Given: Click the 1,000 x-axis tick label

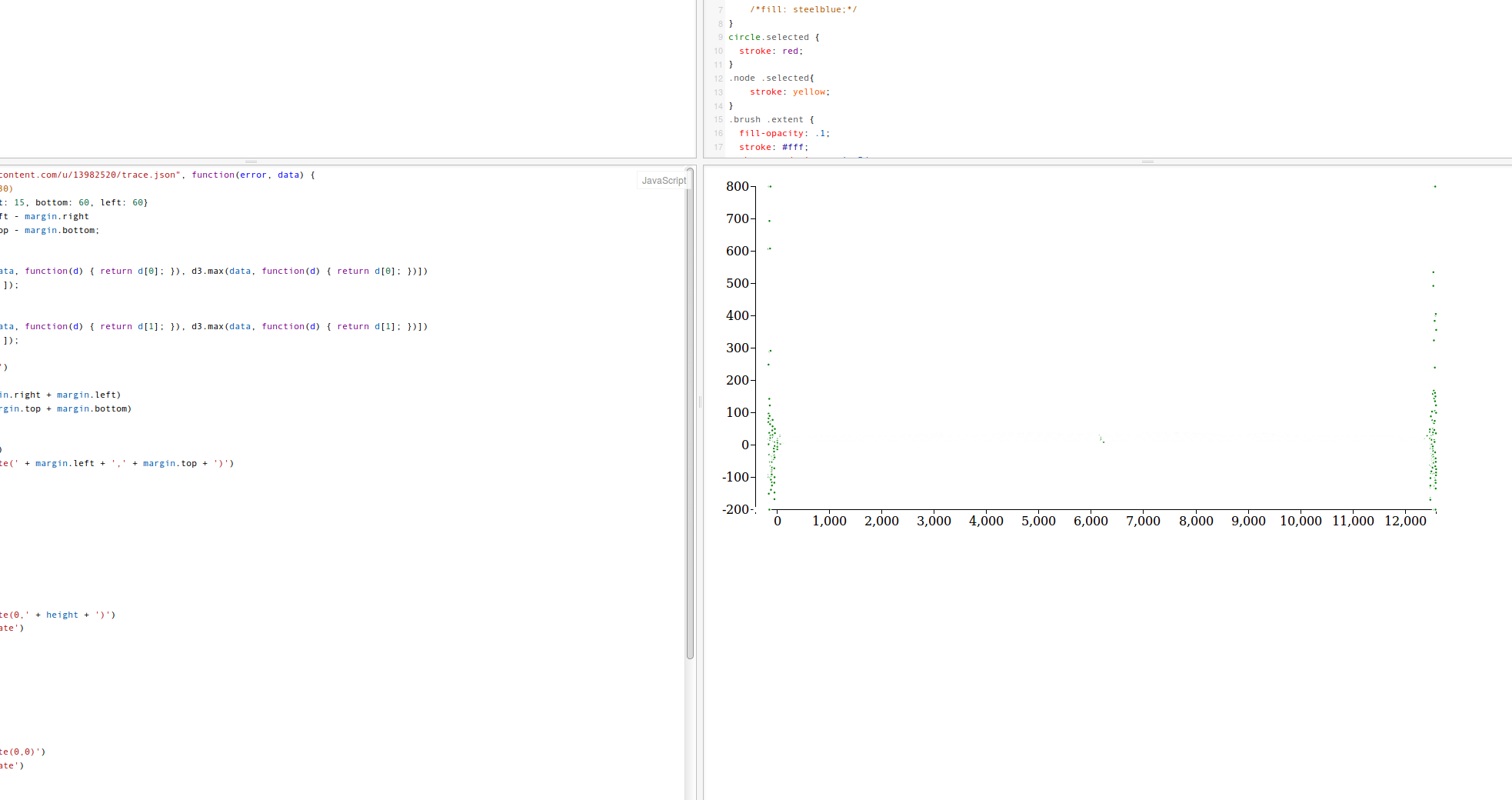Looking at the screenshot, I should (x=829, y=521).
